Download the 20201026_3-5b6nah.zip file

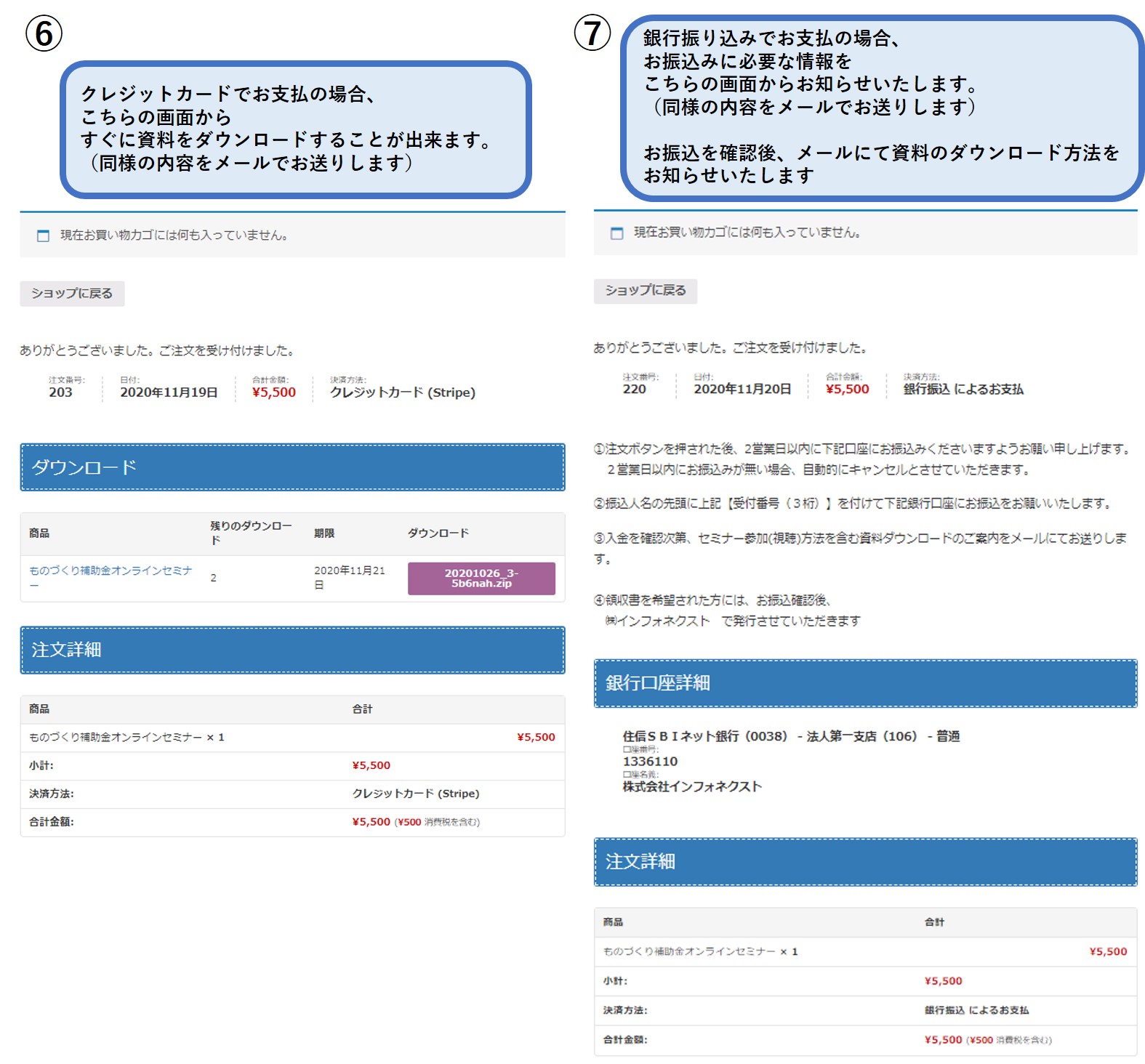coord(481,579)
